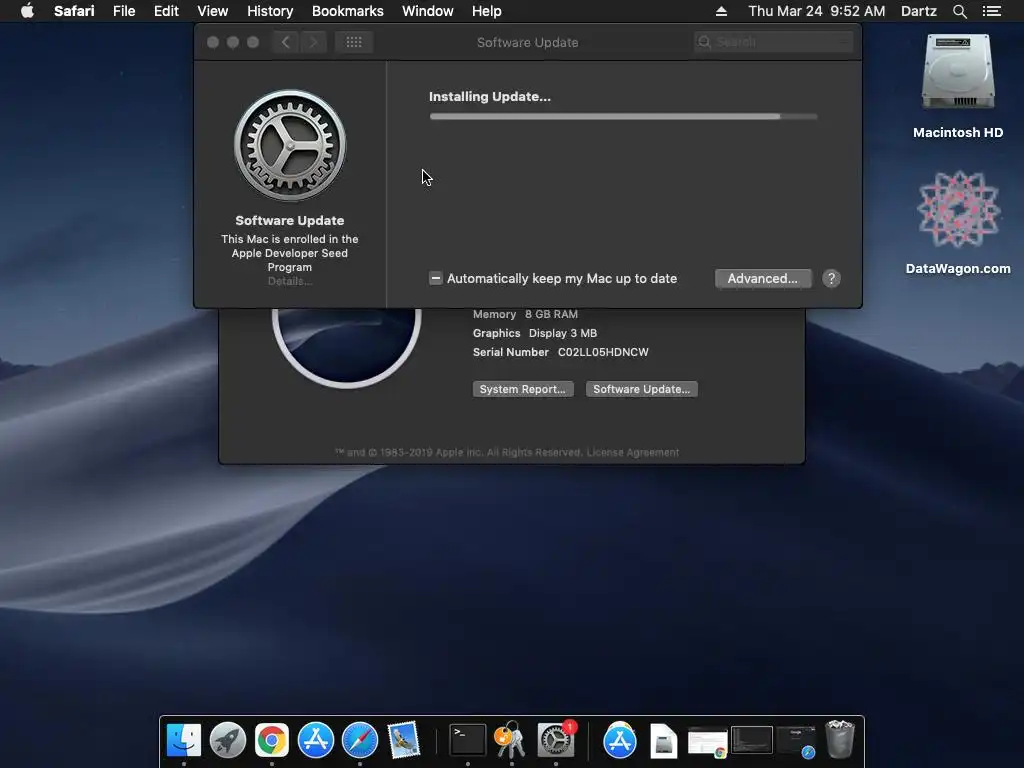Click System Report... in About This Mac

pyautogui.click(x=522, y=389)
